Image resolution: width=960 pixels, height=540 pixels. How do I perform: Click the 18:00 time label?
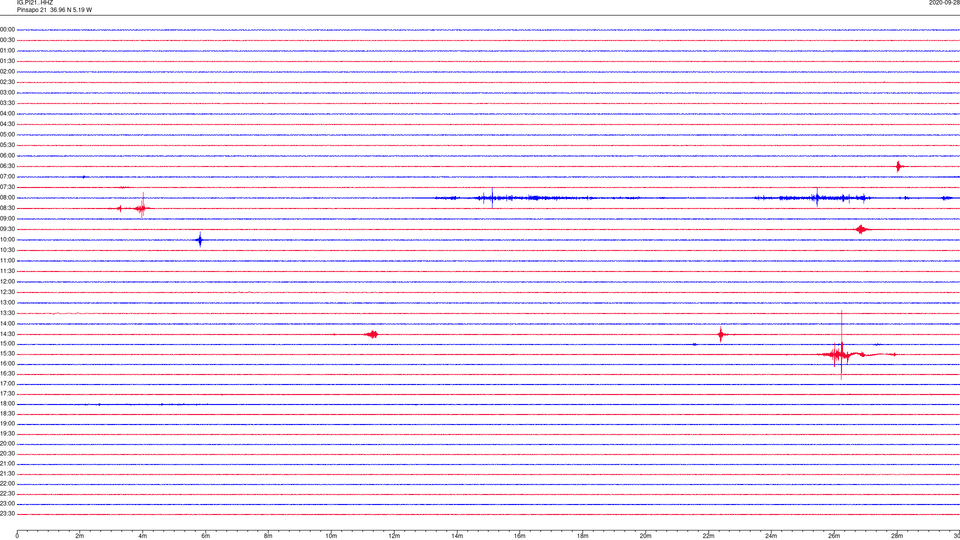[7, 404]
